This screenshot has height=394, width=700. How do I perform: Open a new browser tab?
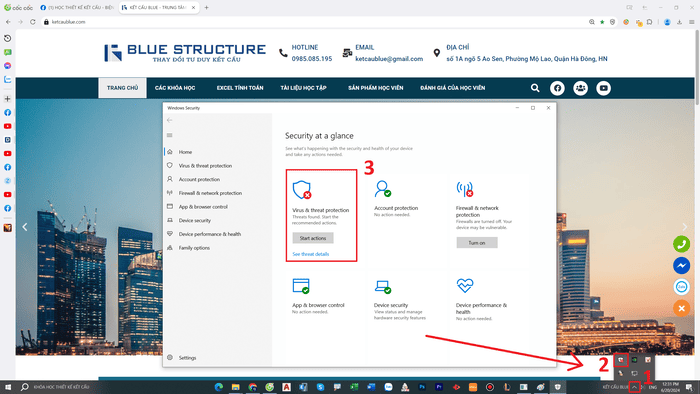click(206, 8)
